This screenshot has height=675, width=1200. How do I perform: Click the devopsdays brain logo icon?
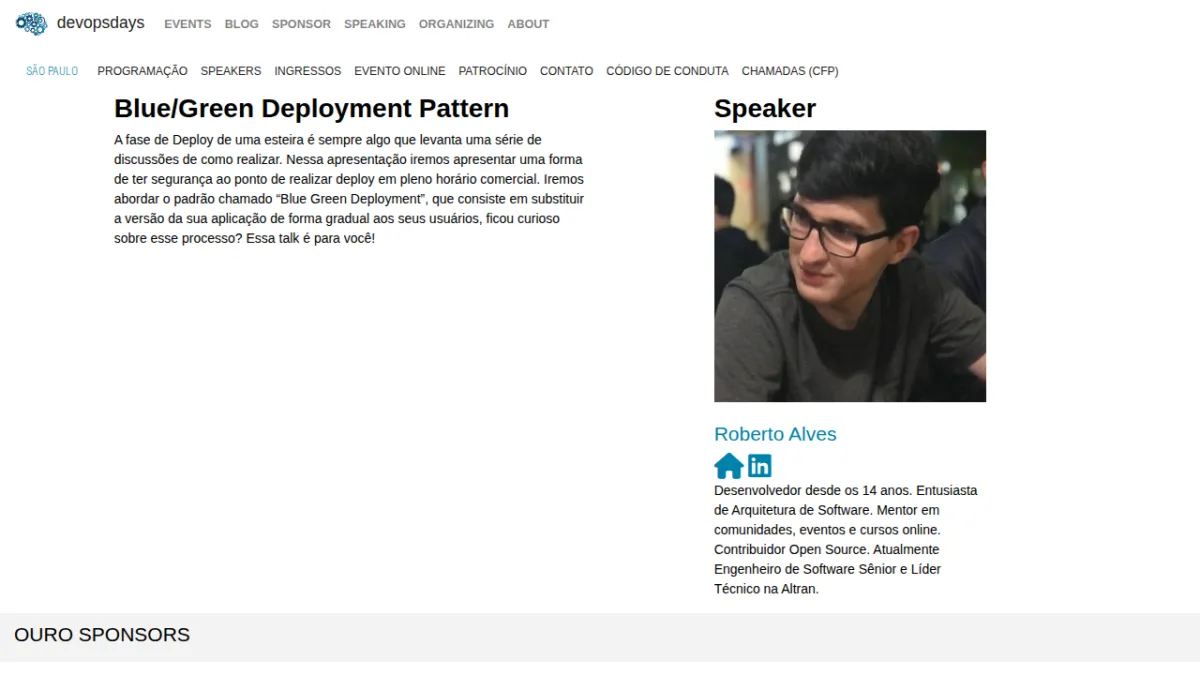click(x=31, y=23)
